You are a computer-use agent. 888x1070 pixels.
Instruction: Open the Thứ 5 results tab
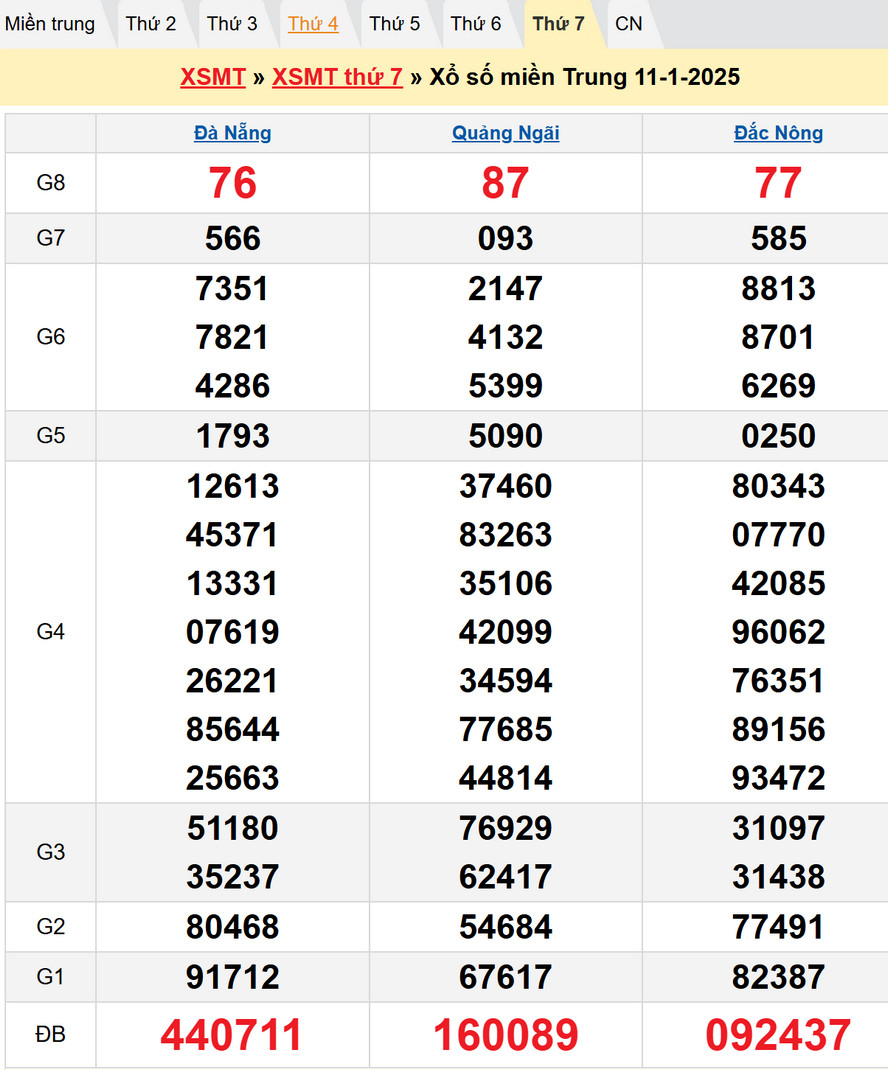[395, 24]
